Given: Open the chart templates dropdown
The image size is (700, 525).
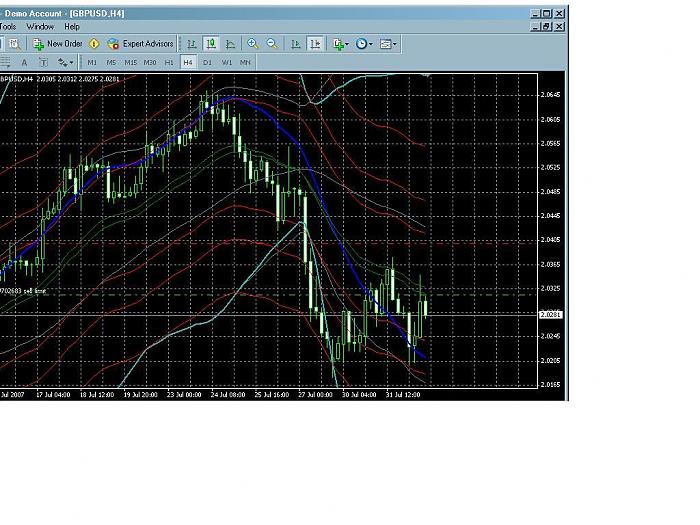Looking at the screenshot, I should click(x=388, y=44).
